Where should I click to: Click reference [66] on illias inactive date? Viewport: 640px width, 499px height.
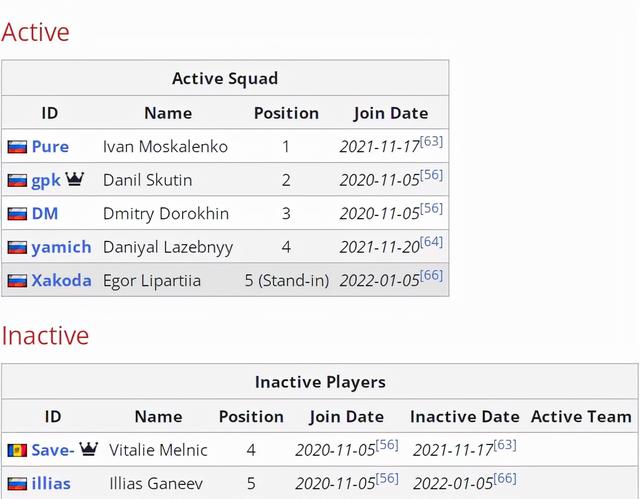click(505, 479)
